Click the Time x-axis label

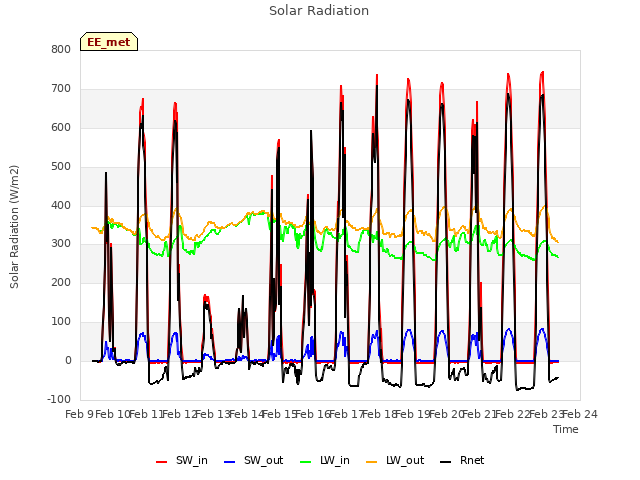(566, 429)
